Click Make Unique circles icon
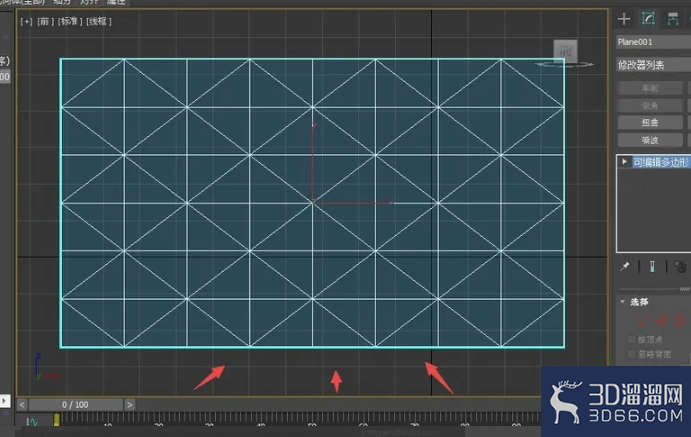Screen dimensions: 691x437 (680, 267)
